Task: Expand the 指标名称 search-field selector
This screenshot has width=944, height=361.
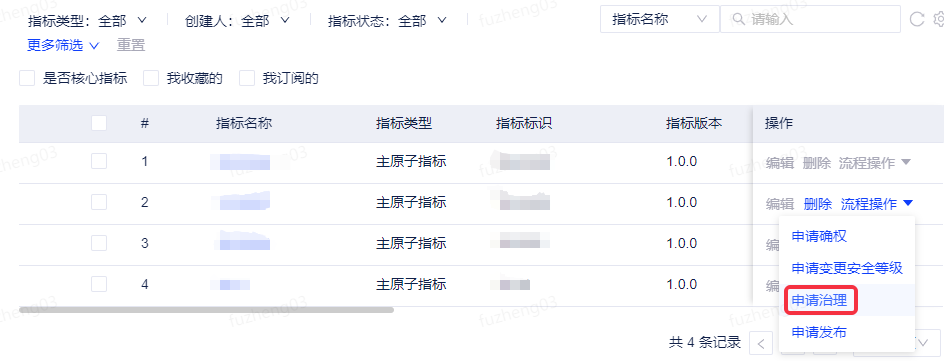Action: pos(660,19)
